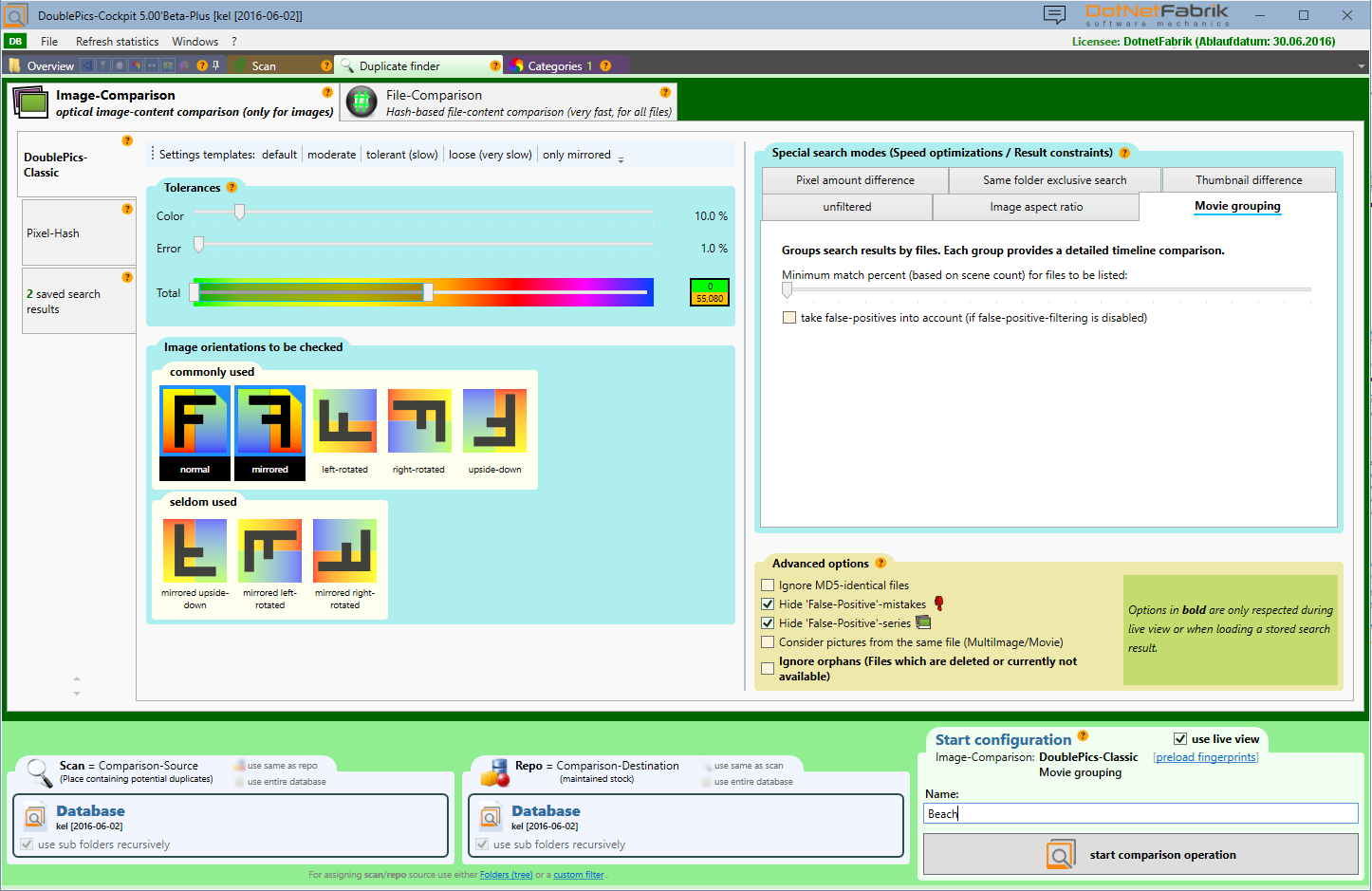The height and width of the screenshot is (891, 1372).
Task: Click Repo database file icon
Action: tap(491, 817)
